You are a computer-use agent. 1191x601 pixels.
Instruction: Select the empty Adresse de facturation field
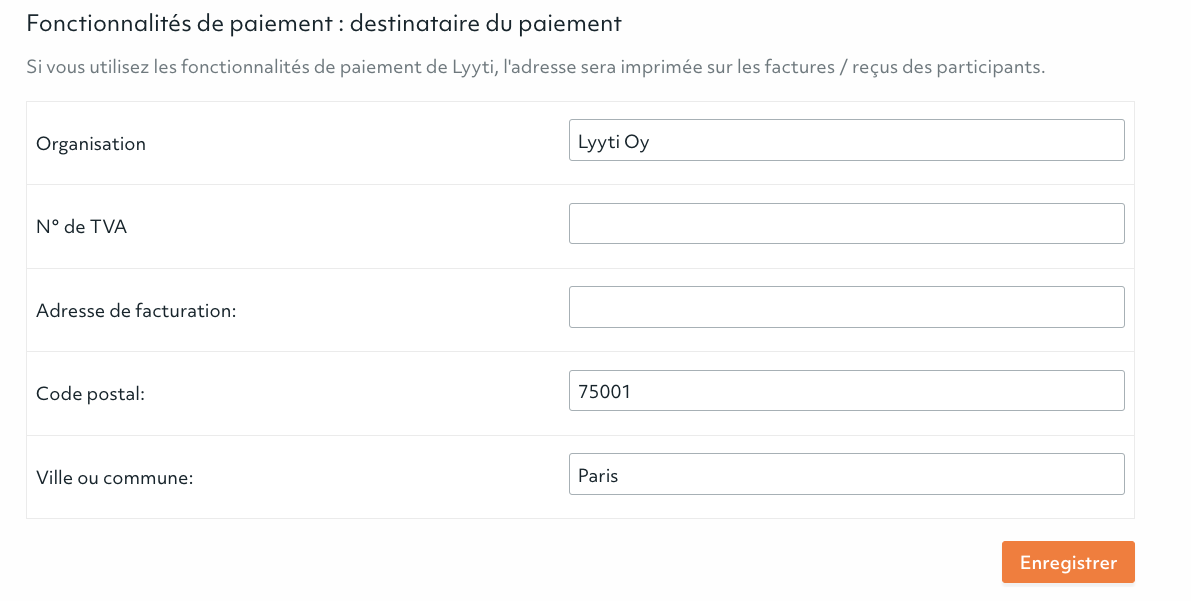coord(846,307)
